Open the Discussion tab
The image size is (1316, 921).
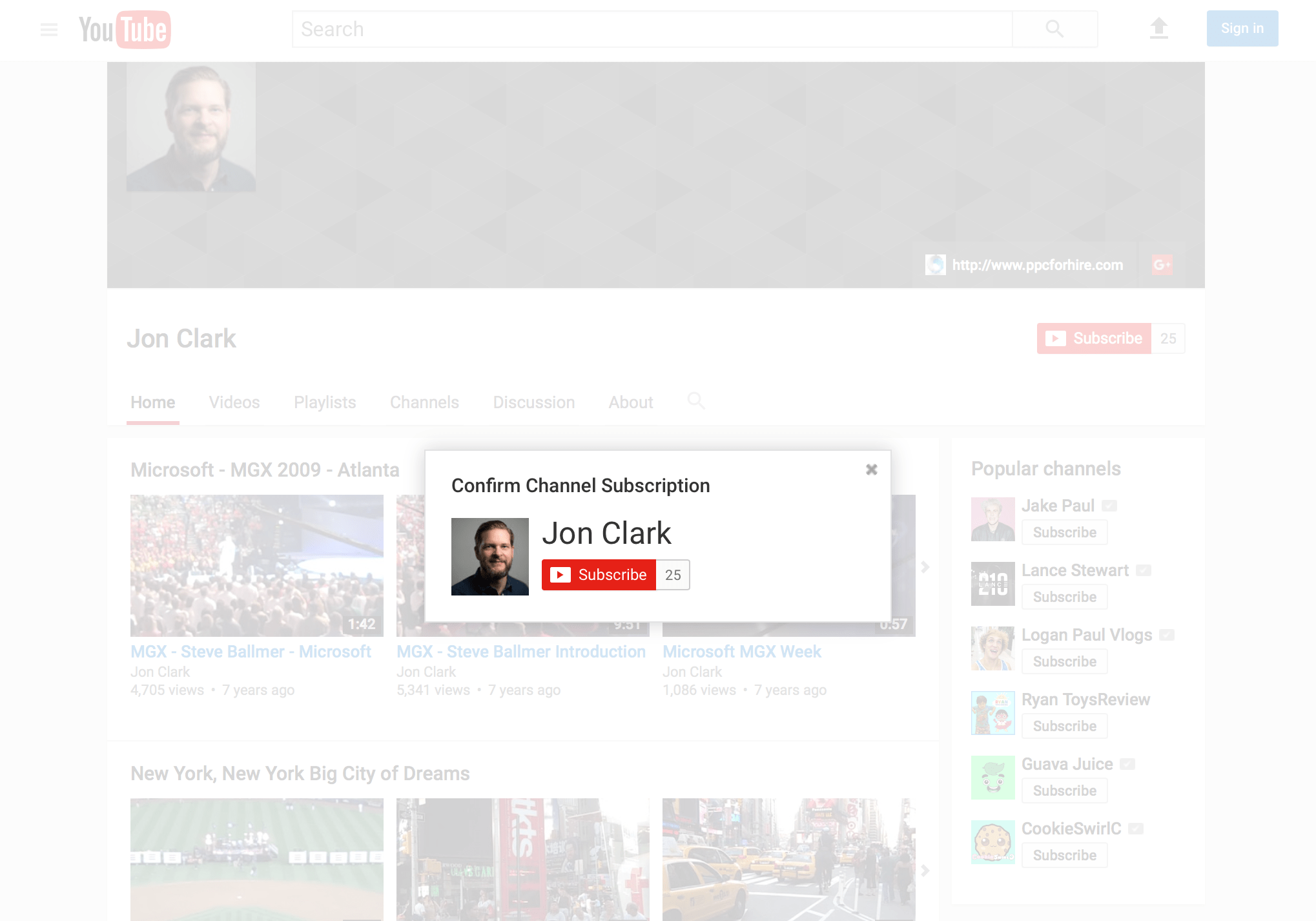(533, 402)
